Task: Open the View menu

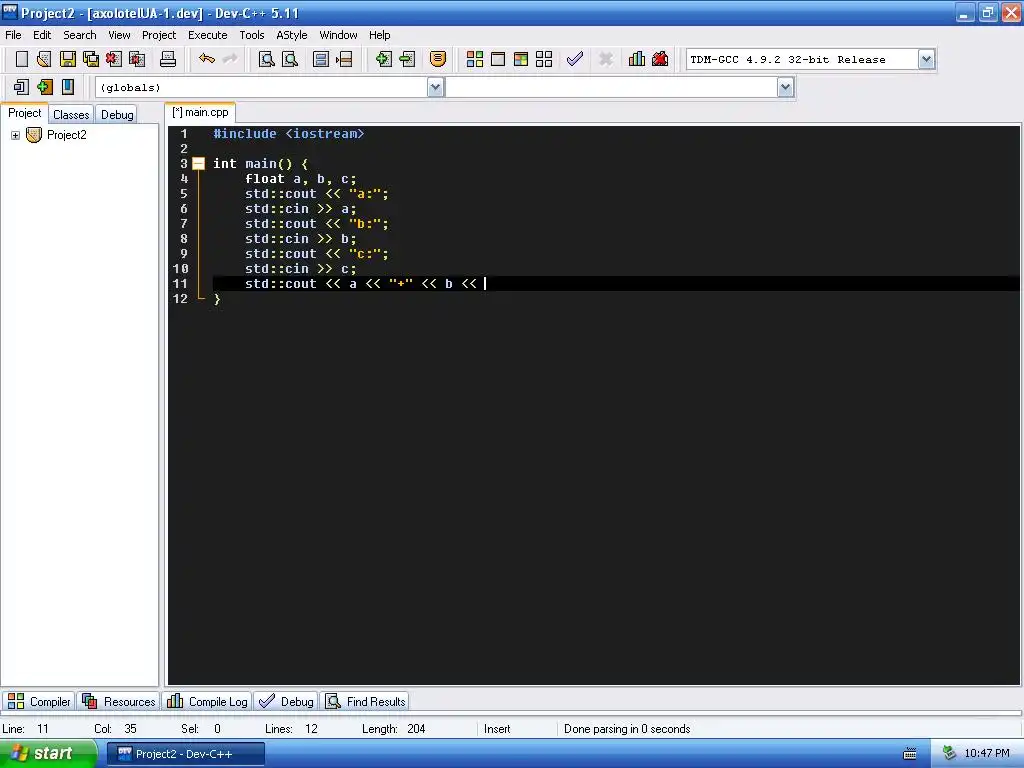Action: tap(119, 35)
